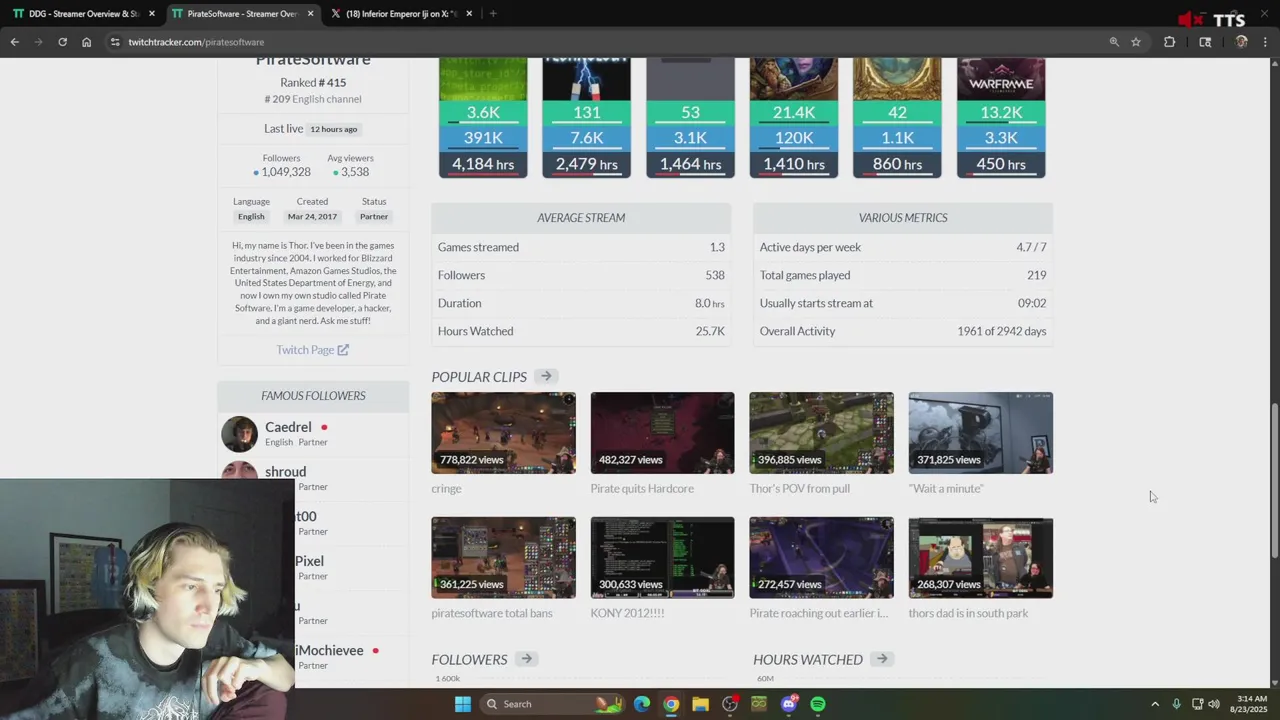
Task: Go back using the browser back arrow
Action: [x=14, y=42]
